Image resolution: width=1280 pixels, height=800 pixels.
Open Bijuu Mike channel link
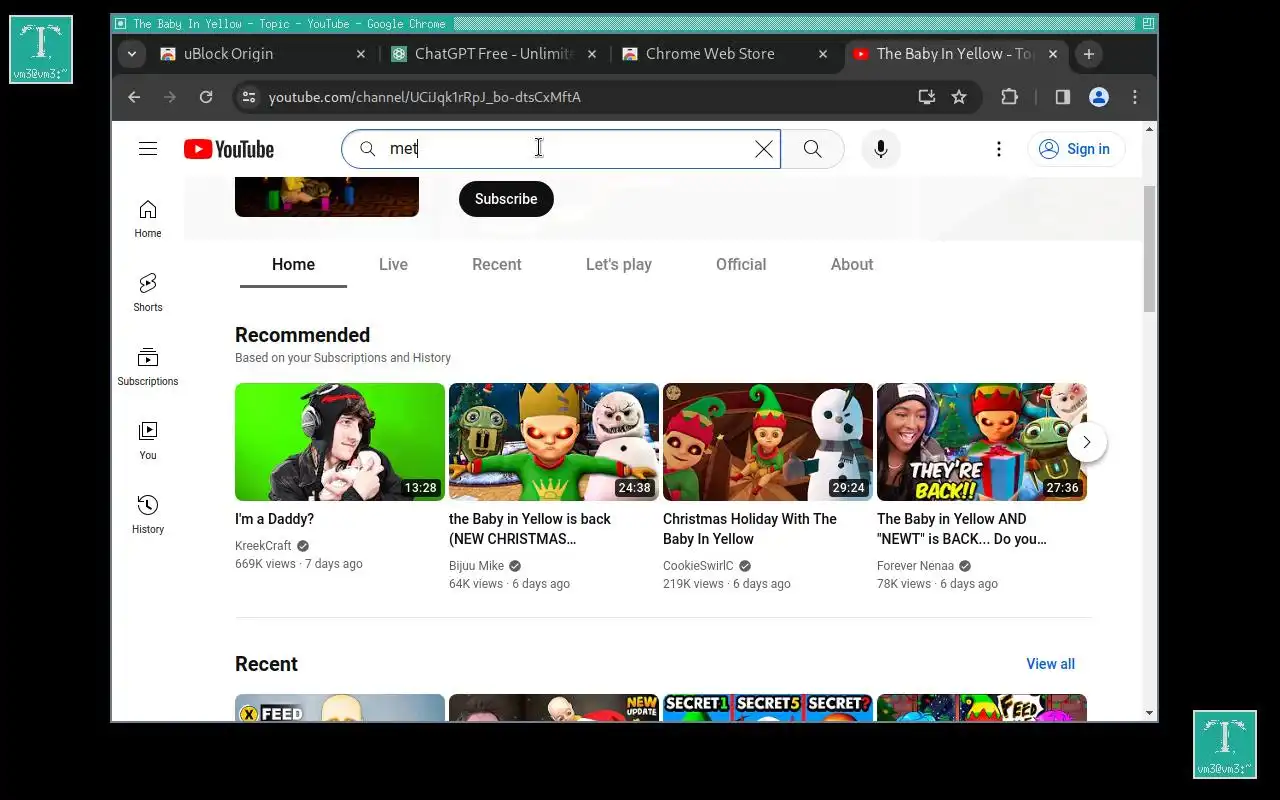tap(476, 566)
